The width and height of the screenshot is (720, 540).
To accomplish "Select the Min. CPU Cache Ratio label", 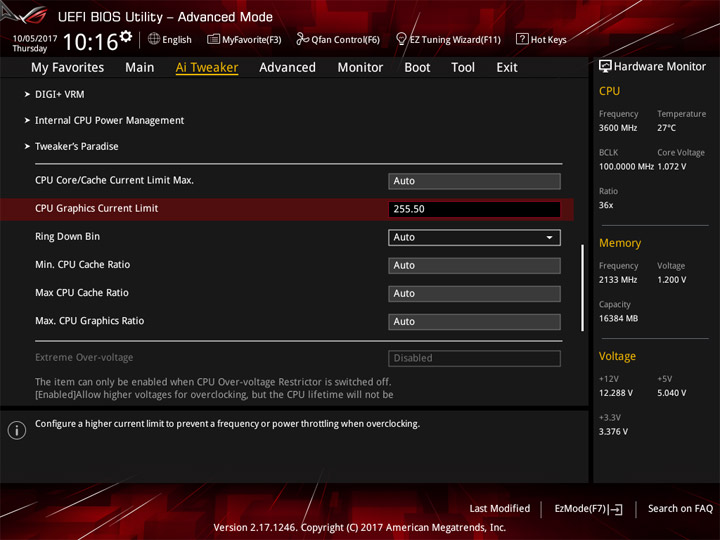I will pyautogui.click(x=83, y=264).
